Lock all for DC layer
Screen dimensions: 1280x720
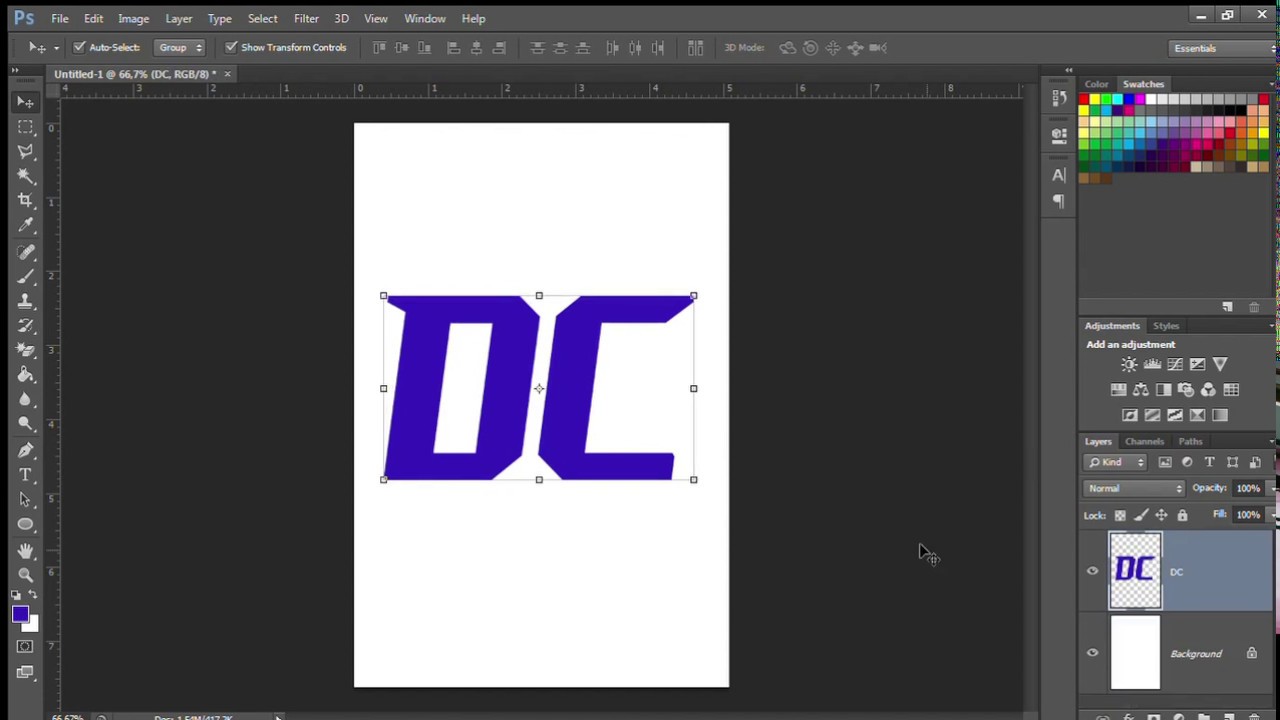pos(1182,516)
